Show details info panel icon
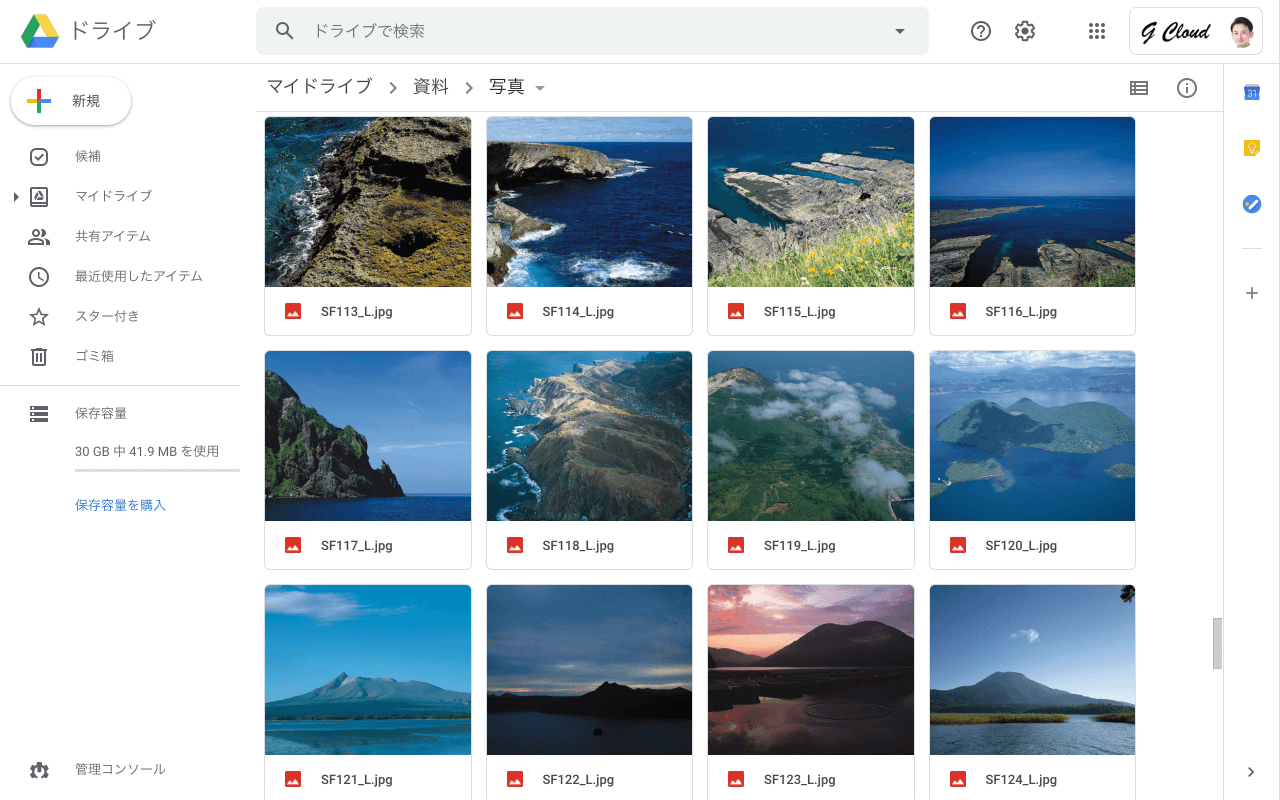This screenshot has width=1280, height=800. pyautogui.click(x=1187, y=88)
